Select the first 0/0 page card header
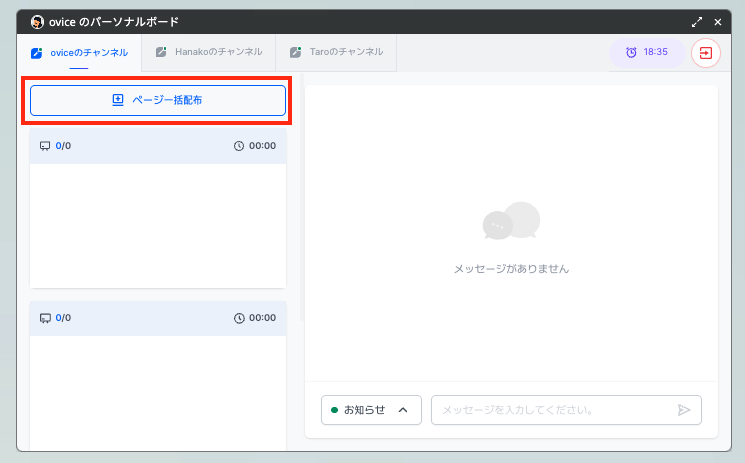Image resolution: width=745 pixels, height=463 pixels. pyautogui.click(x=158, y=146)
